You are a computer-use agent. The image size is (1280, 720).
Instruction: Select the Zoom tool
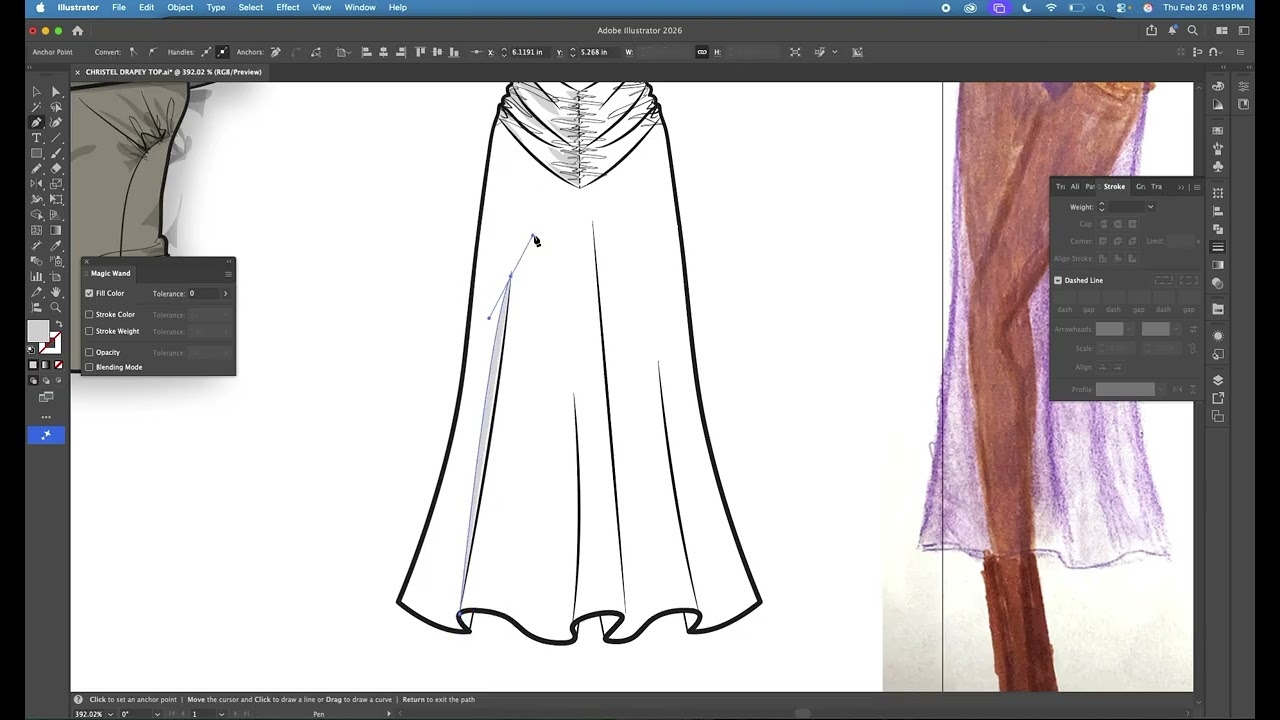click(x=56, y=307)
